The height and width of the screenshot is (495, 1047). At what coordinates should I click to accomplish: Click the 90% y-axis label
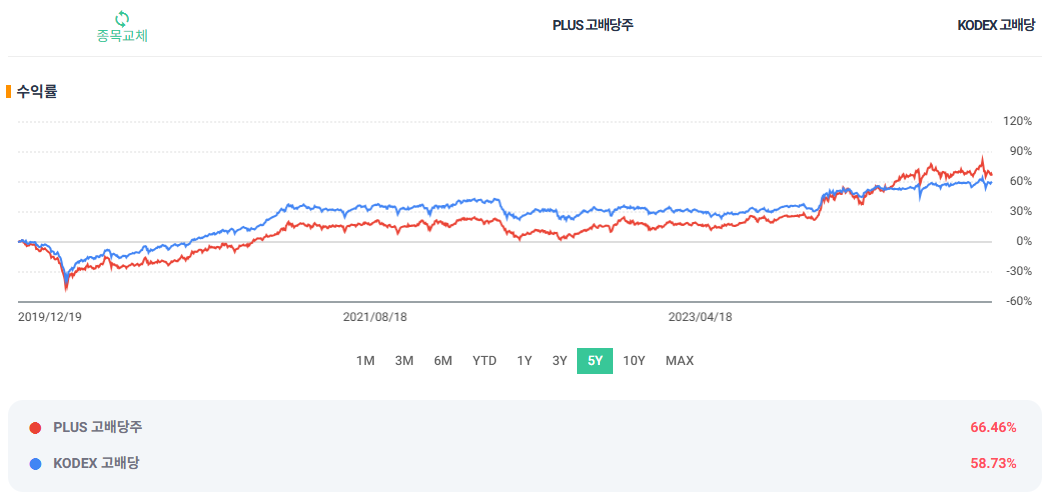click(x=1021, y=152)
